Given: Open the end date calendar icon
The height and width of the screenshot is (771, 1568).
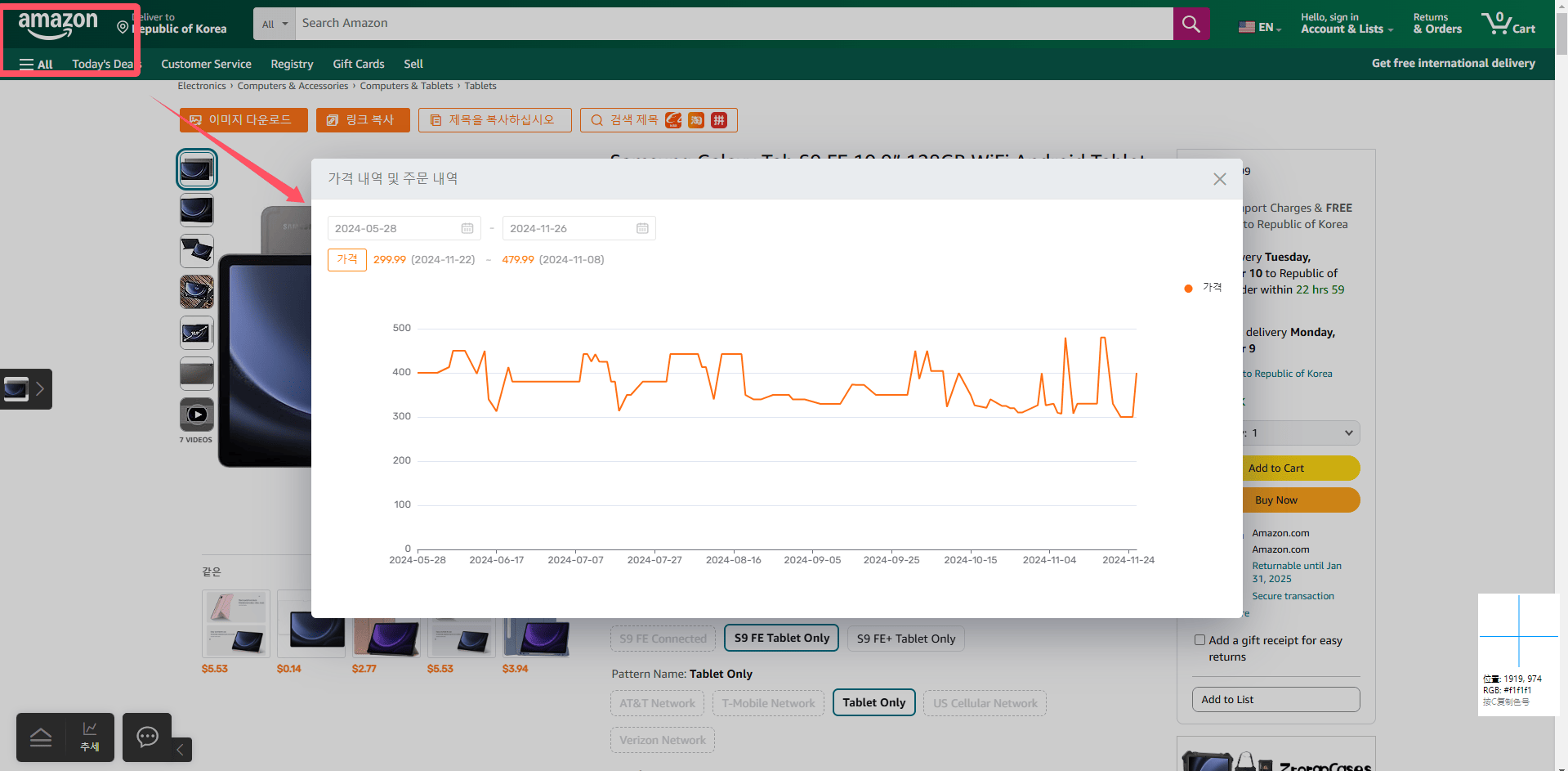Looking at the screenshot, I should (x=642, y=228).
